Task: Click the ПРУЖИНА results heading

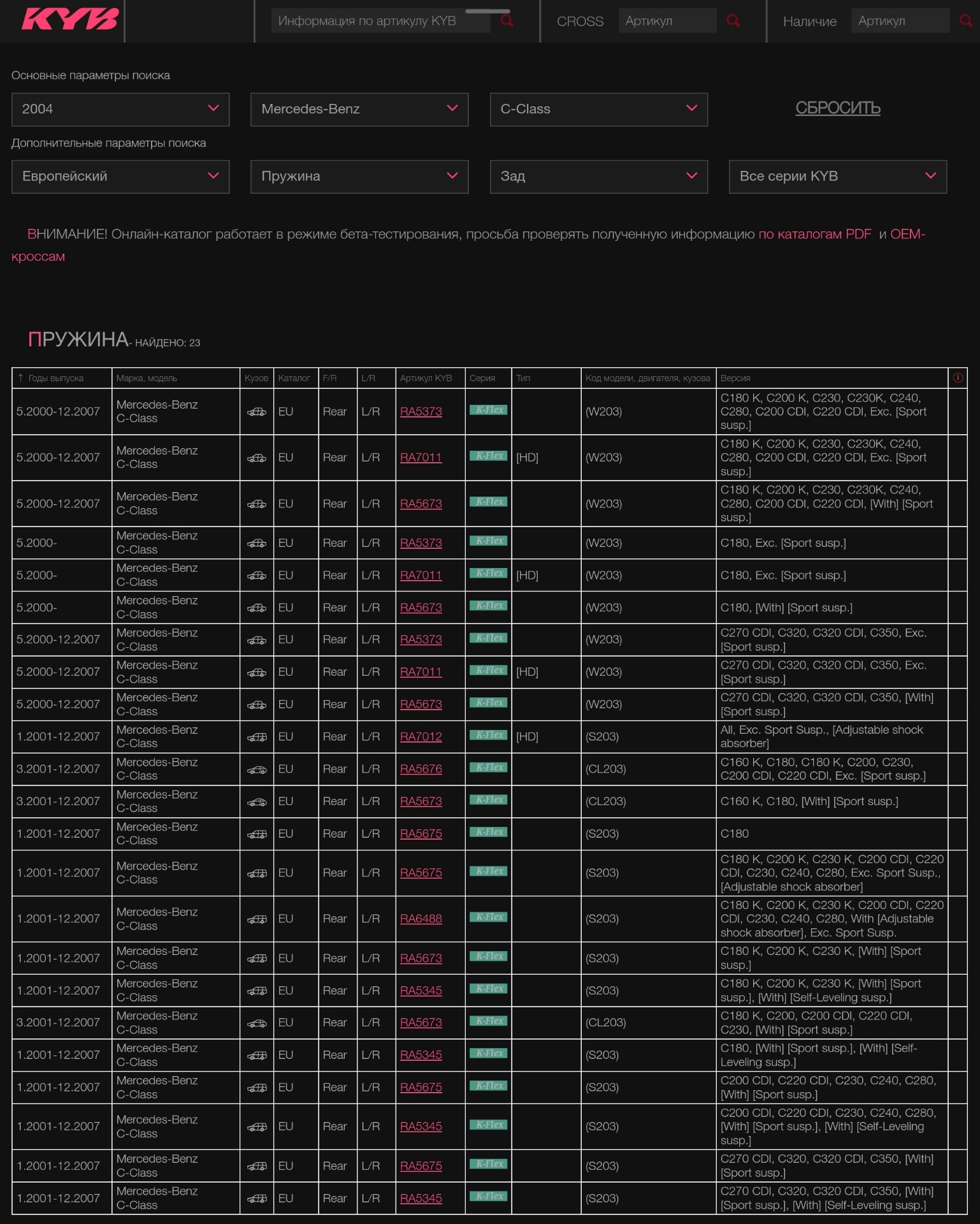Action: tap(78, 339)
